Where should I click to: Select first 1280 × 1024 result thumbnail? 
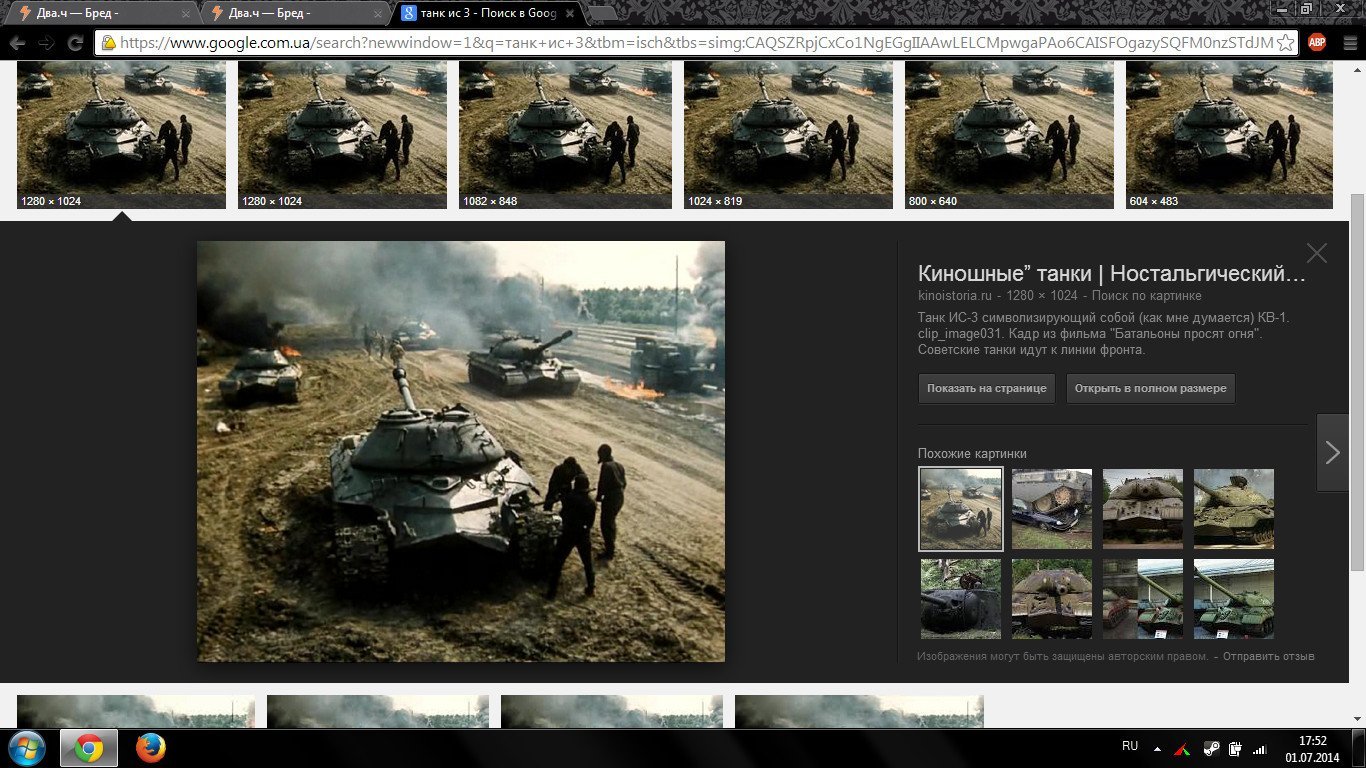click(122, 135)
